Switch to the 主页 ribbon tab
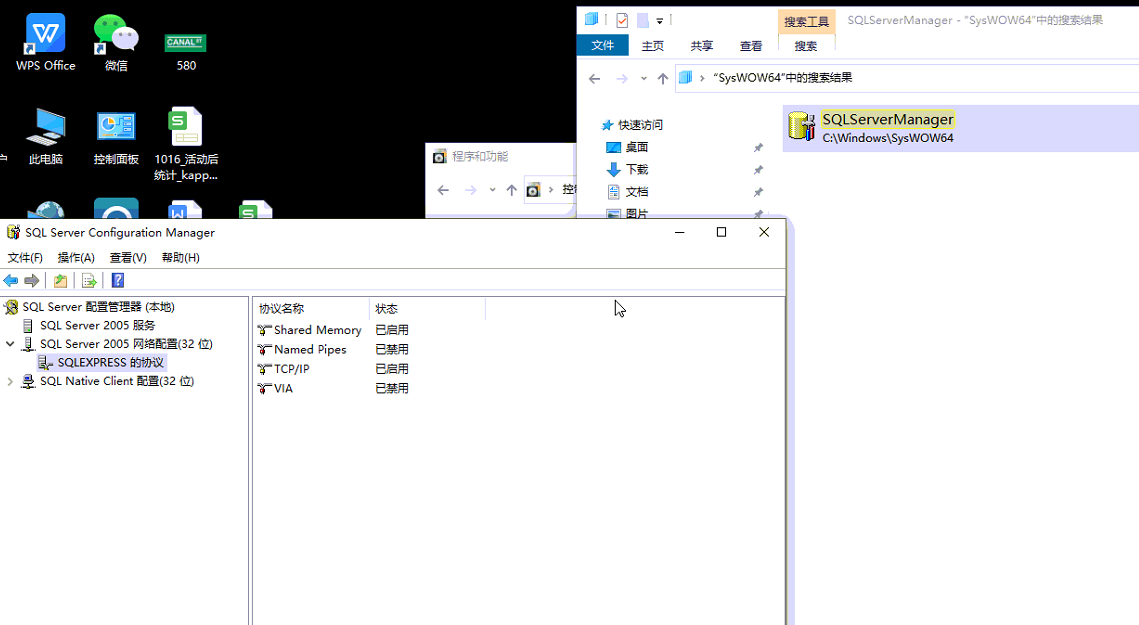The image size is (1139, 625). pos(652,46)
